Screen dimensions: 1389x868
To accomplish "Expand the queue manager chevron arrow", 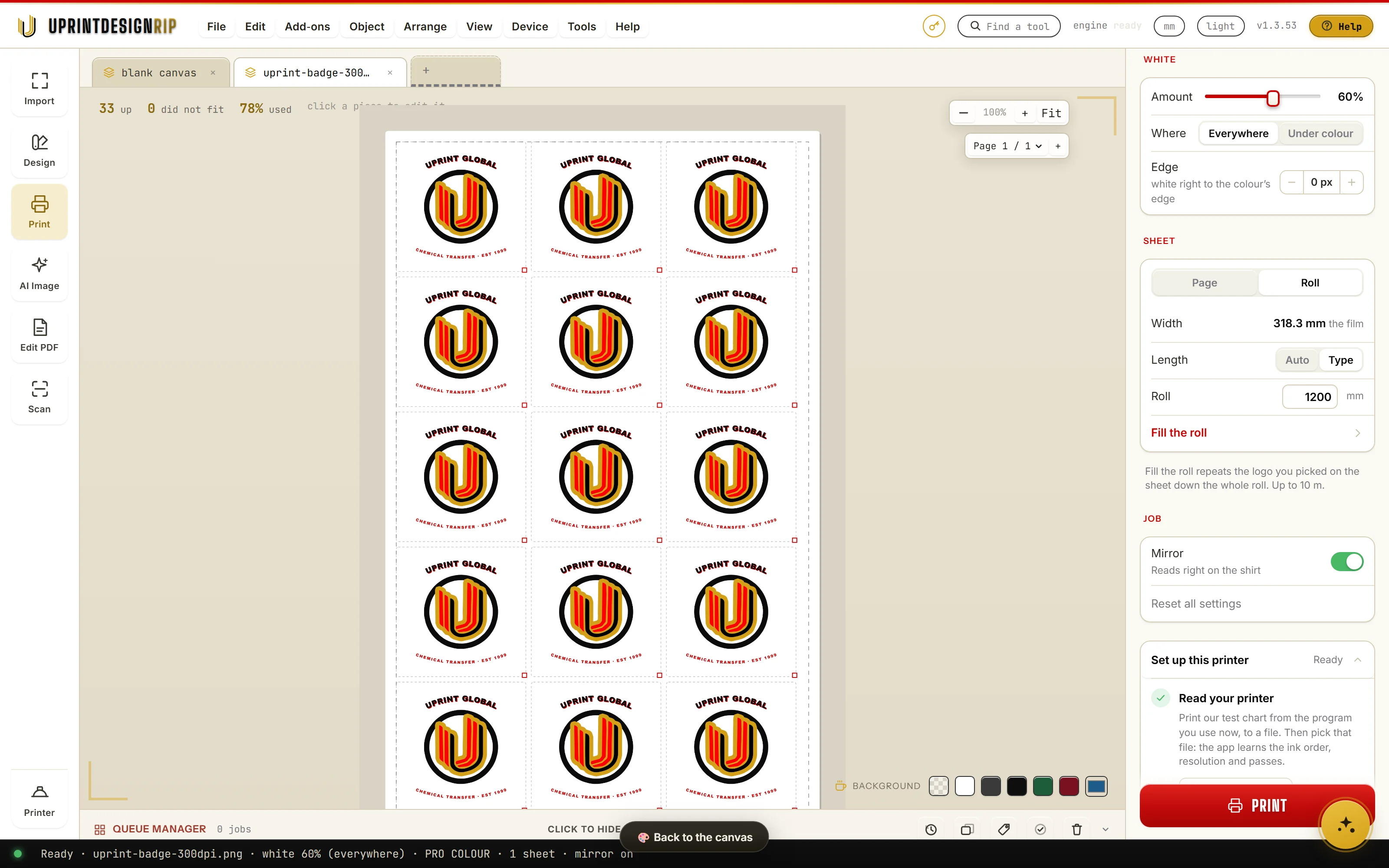I will 1106,829.
